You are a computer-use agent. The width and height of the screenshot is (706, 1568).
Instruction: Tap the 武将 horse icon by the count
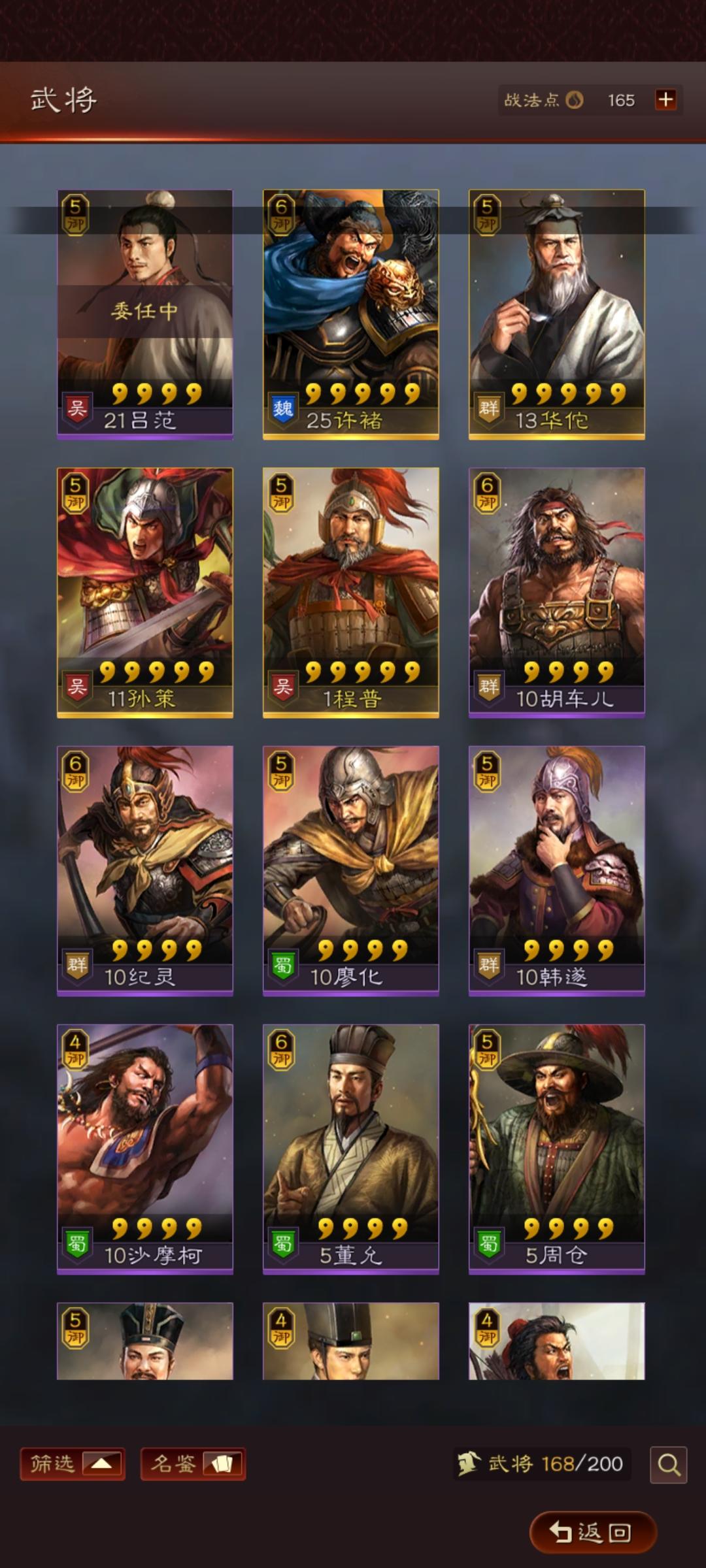pyautogui.click(x=467, y=1463)
